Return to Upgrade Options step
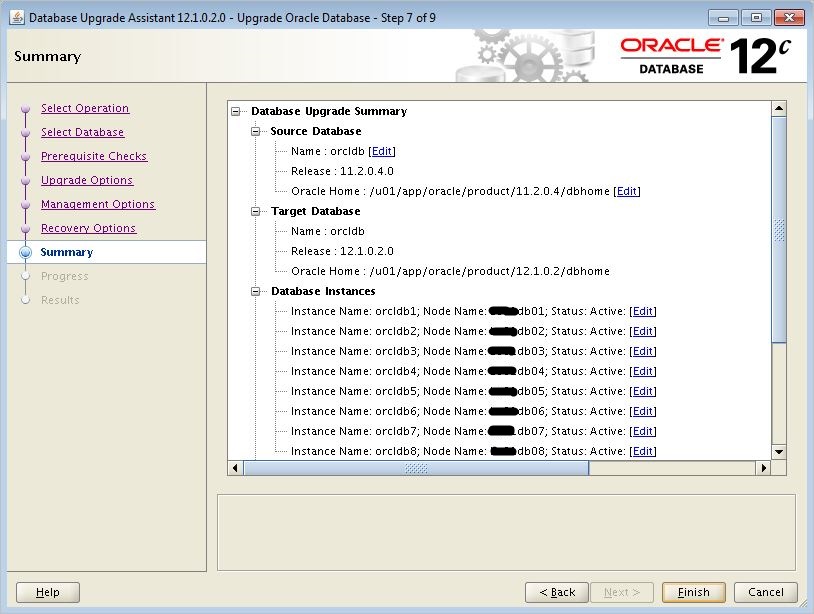Image resolution: width=814 pixels, height=614 pixels. tap(87, 180)
